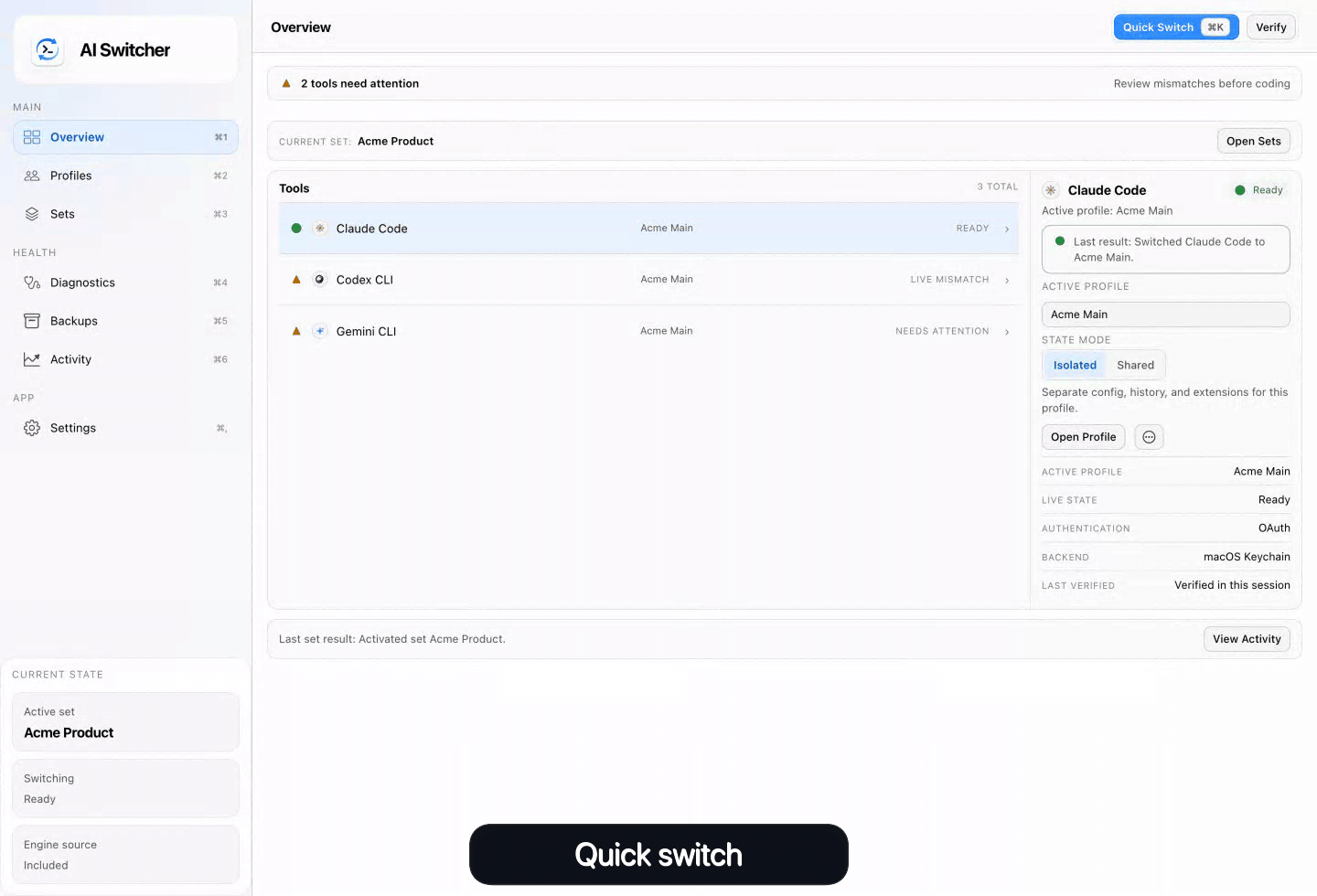Click the '3 TOTAL' tools count
Image resolution: width=1317 pixels, height=896 pixels.
pos(997,187)
